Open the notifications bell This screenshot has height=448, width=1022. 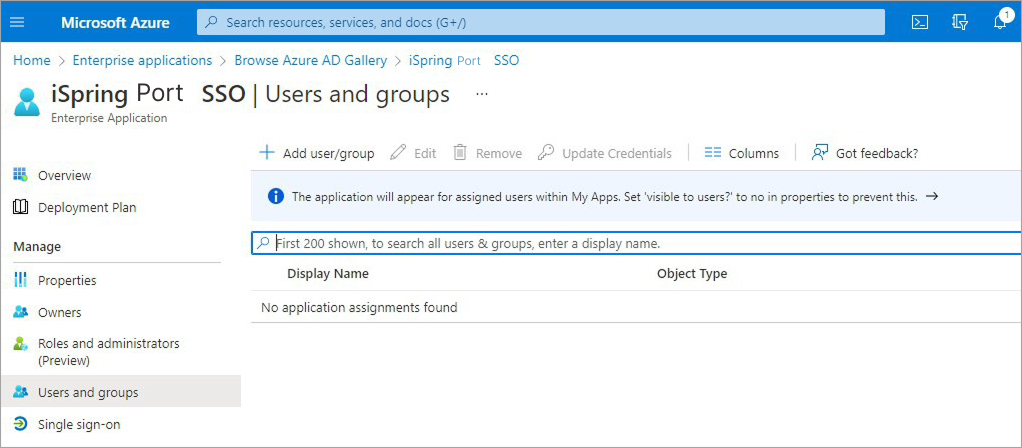pos(1000,21)
